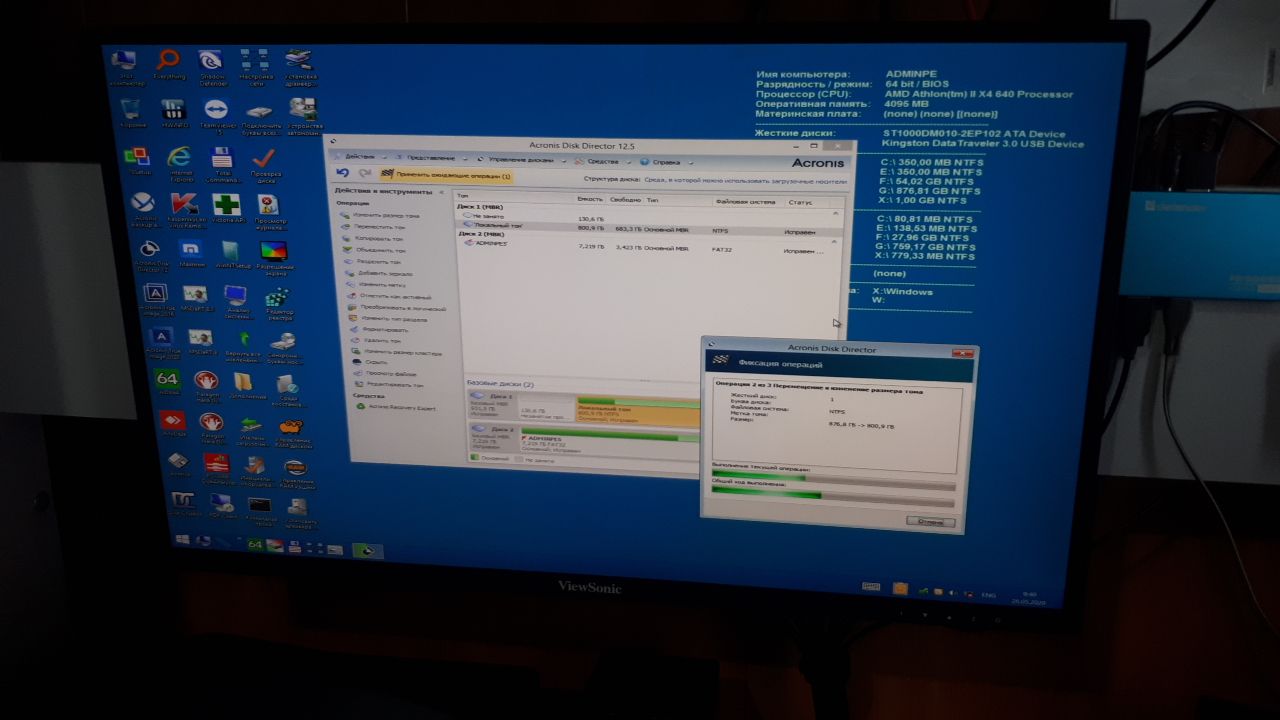Viewport: 1280px width, 720px height.
Task: Click the Redo arrow in Acronis toolbar
Action: coord(364,174)
